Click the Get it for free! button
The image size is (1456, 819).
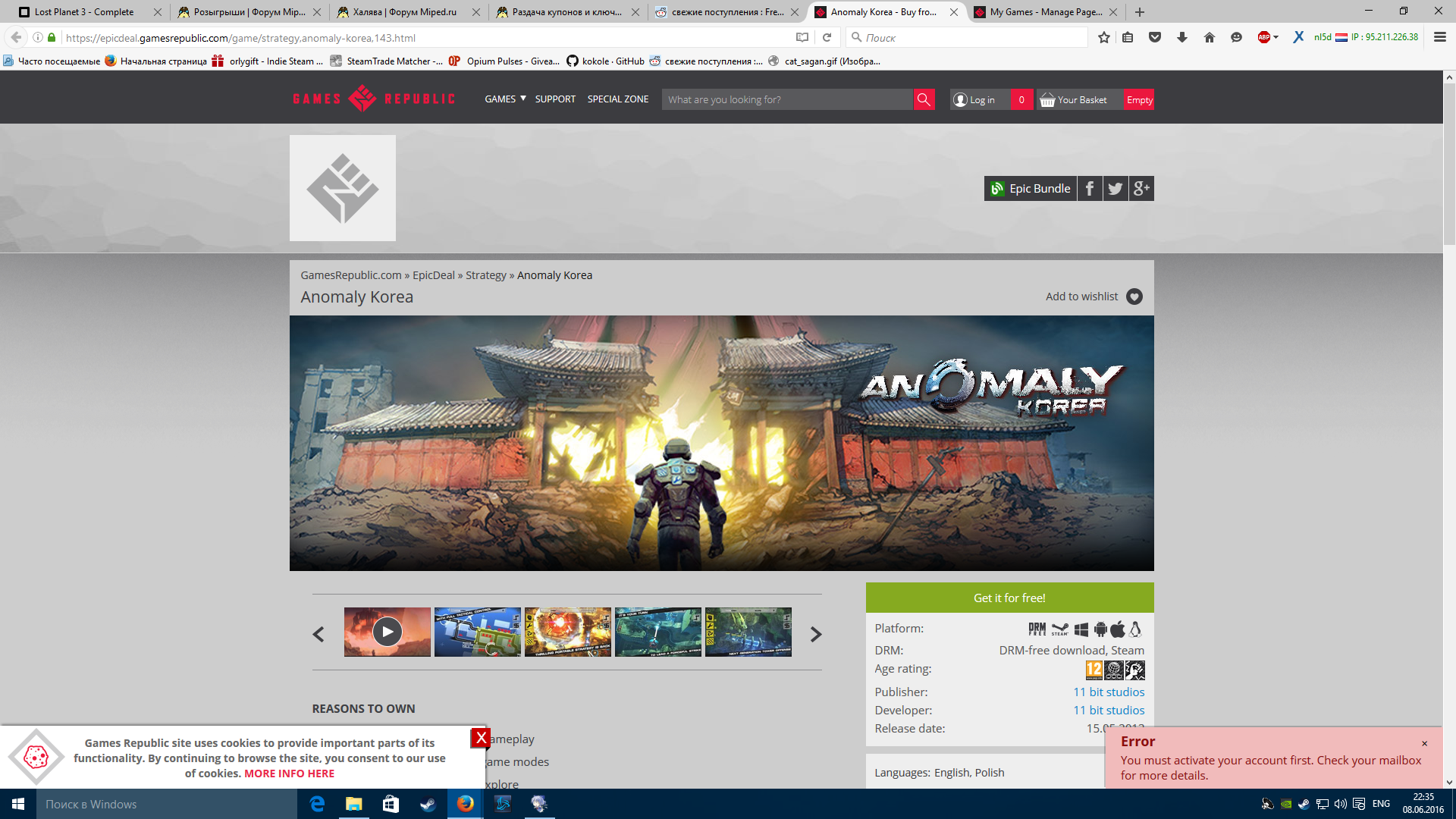coord(1009,598)
